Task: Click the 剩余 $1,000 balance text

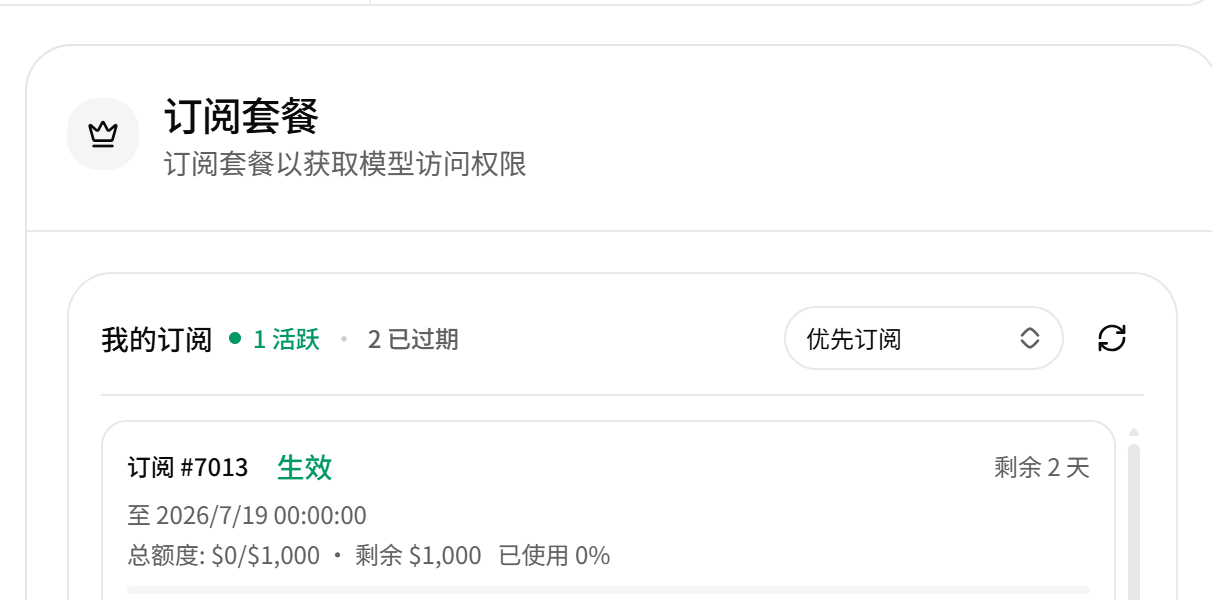Action: [x=418, y=555]
